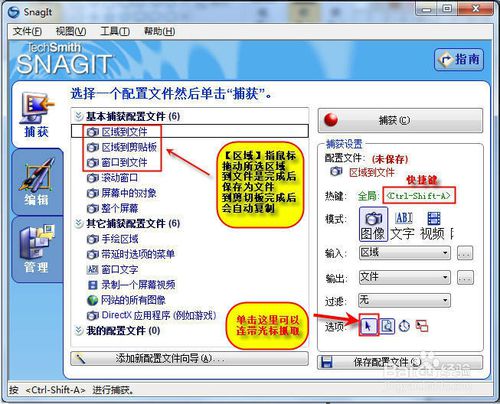The image size is (500, 404).
Task: Click the 指南 guide button
Action: [x=459, y=60]
